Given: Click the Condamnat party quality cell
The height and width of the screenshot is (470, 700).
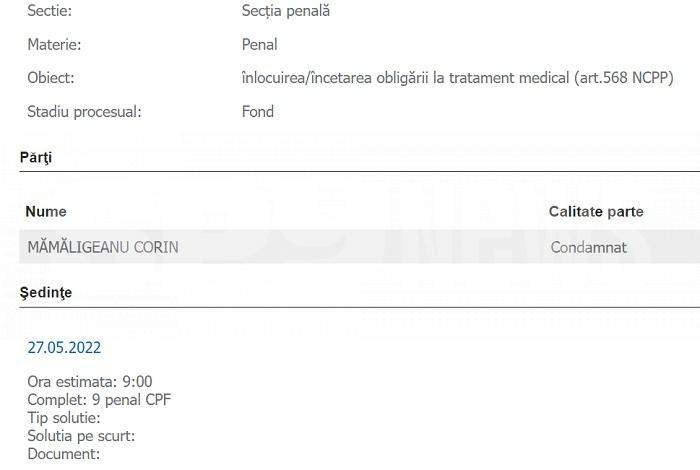Looking at the screenshot, I should tap(588, 247).
